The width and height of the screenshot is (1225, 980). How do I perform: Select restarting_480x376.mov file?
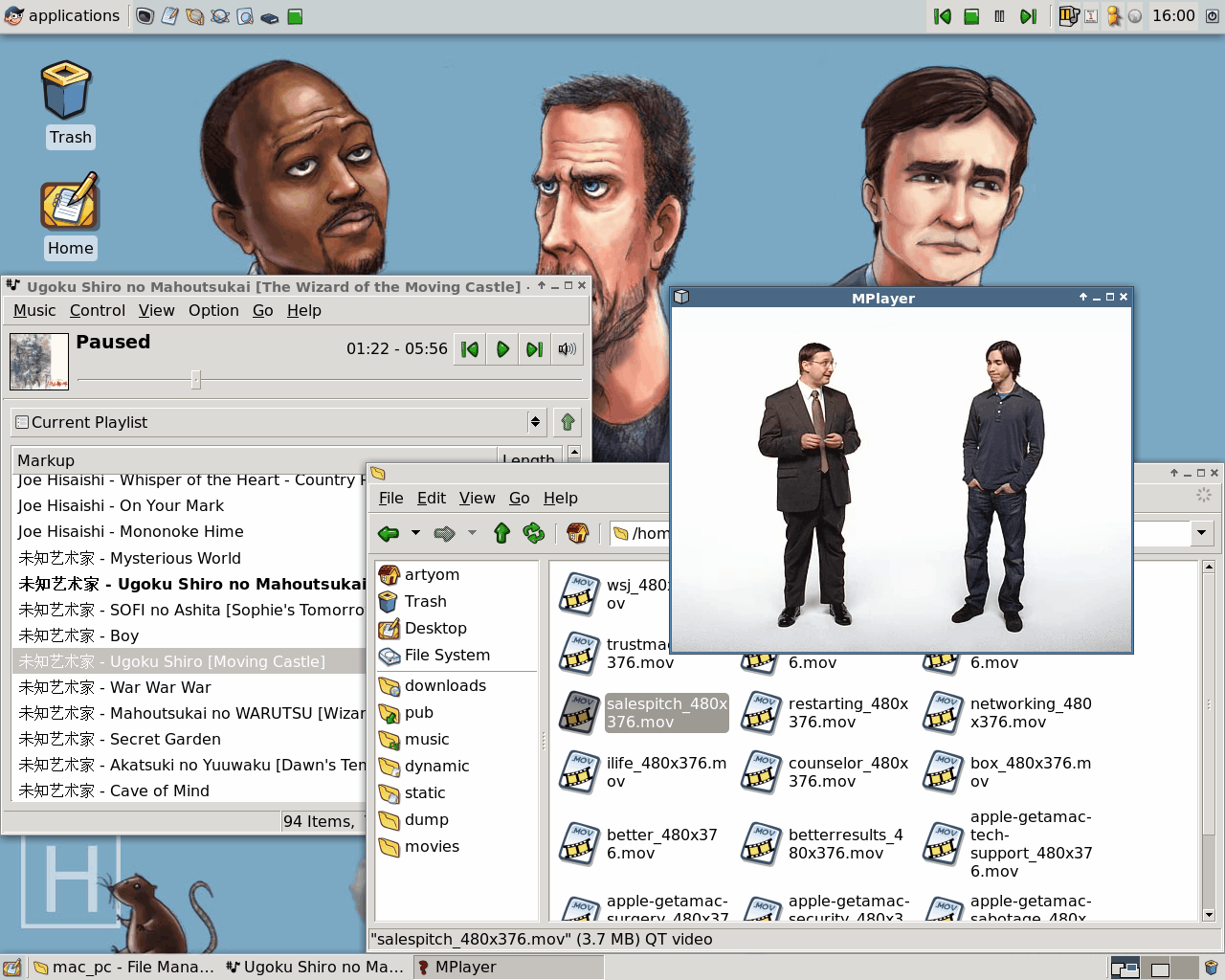pyautogui.click(x=825, y=713)
